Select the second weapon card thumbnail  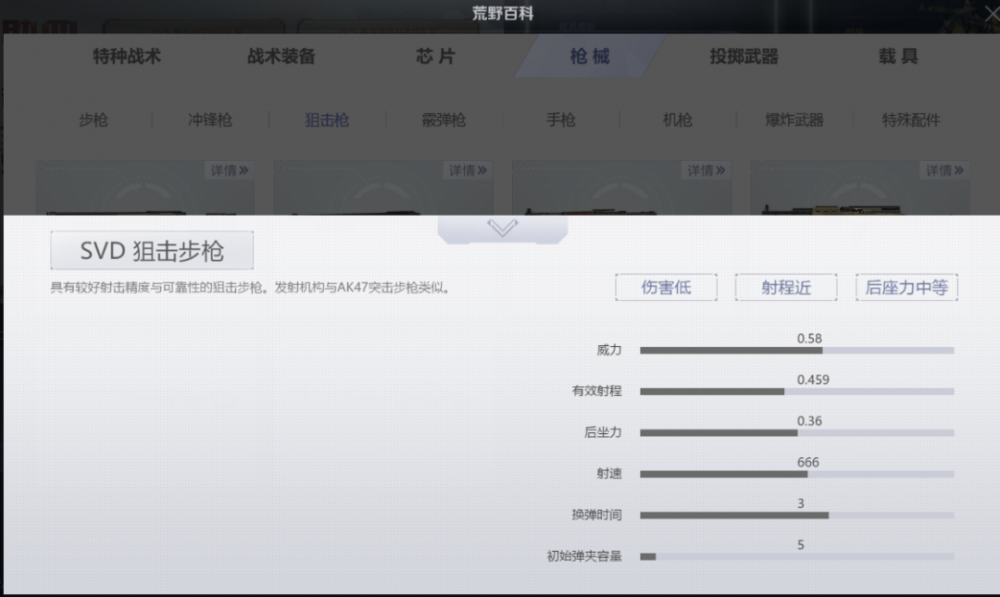pyautogui.click(x=383, y=188)
